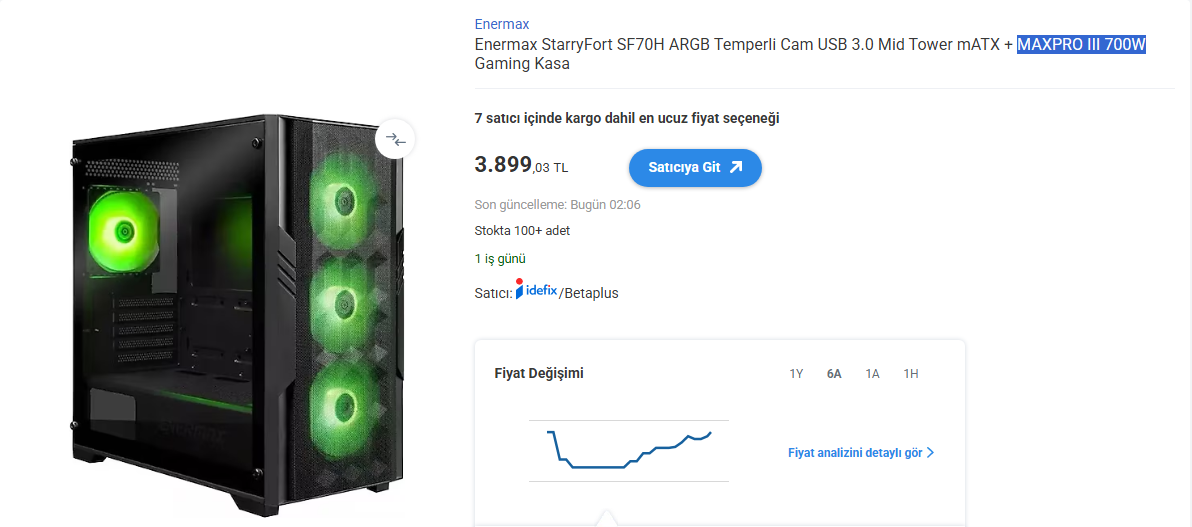Click the 1 iş günü delivery text
The height and width of the screenshot is (527, 1192).
[500, 259]
